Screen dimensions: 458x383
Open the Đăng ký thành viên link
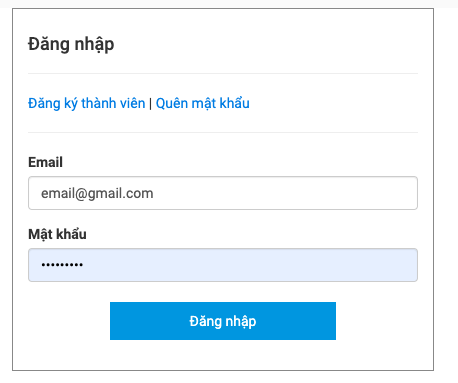point(87,103)
